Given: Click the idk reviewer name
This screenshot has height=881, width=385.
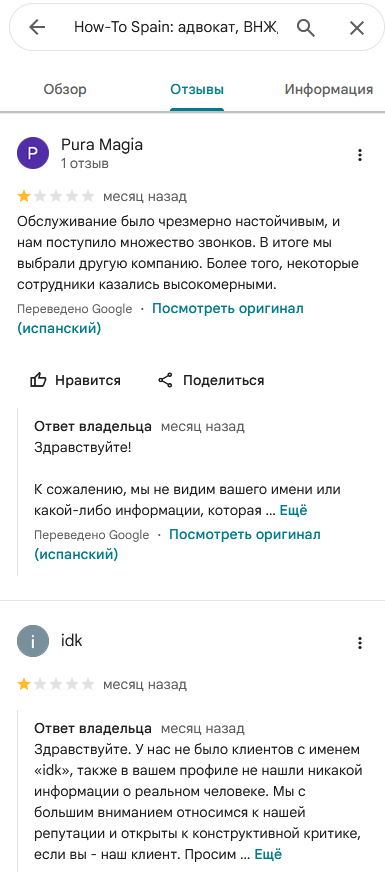Looking at the screenshot, I should click(x=71, y=641).
